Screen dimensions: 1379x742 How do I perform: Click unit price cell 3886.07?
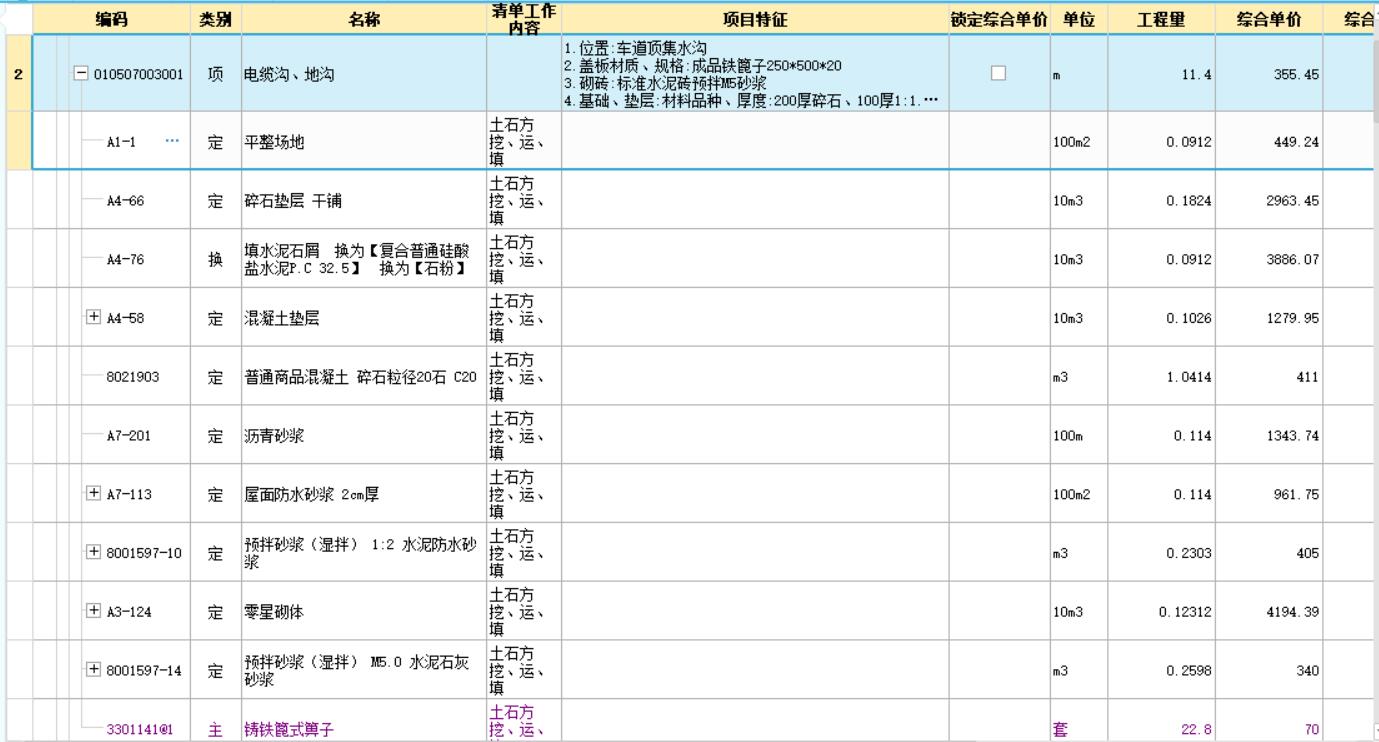[x=1269, y=260]
